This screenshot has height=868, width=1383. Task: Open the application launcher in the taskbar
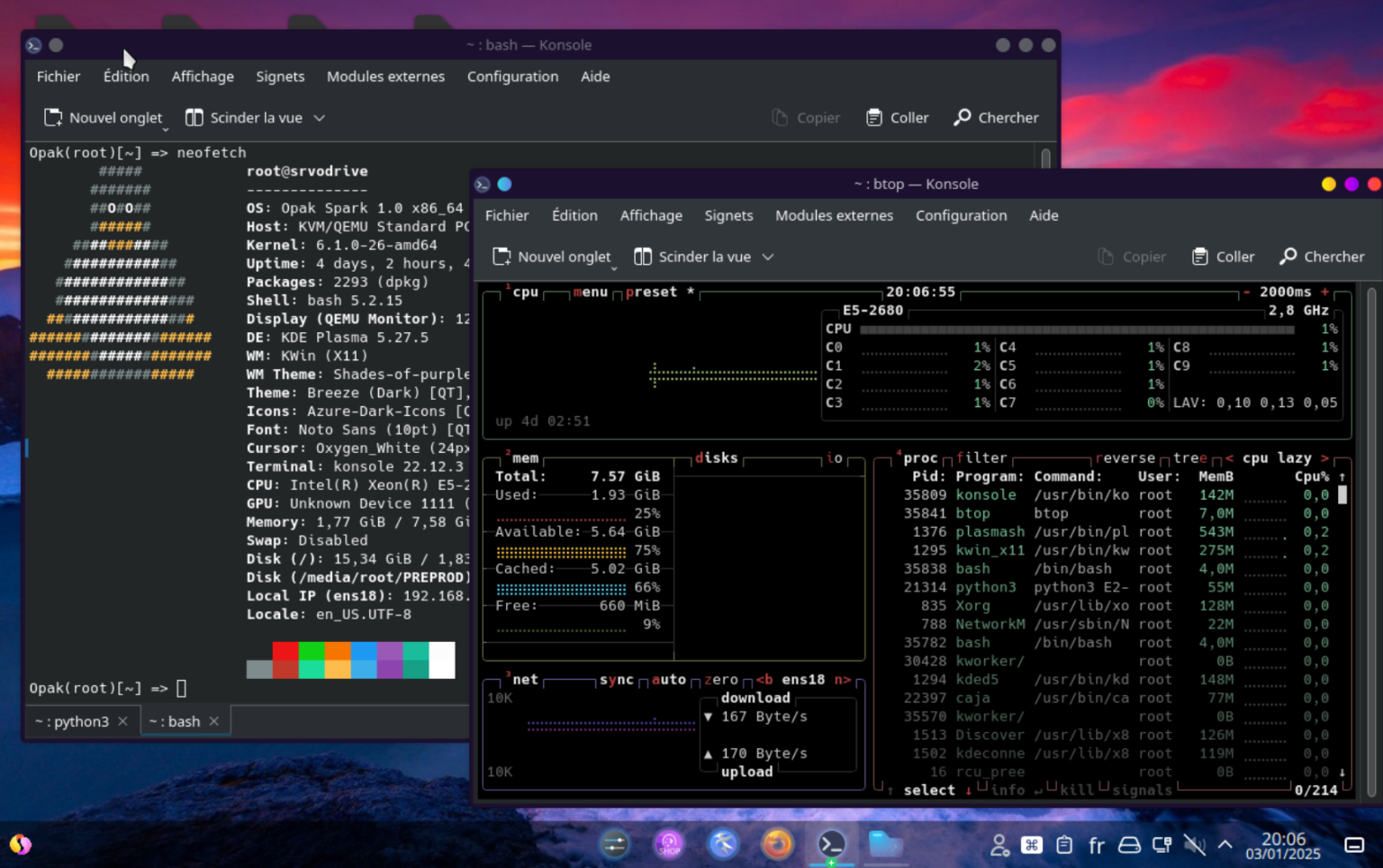pyautogui.click(x=20, y=844)
